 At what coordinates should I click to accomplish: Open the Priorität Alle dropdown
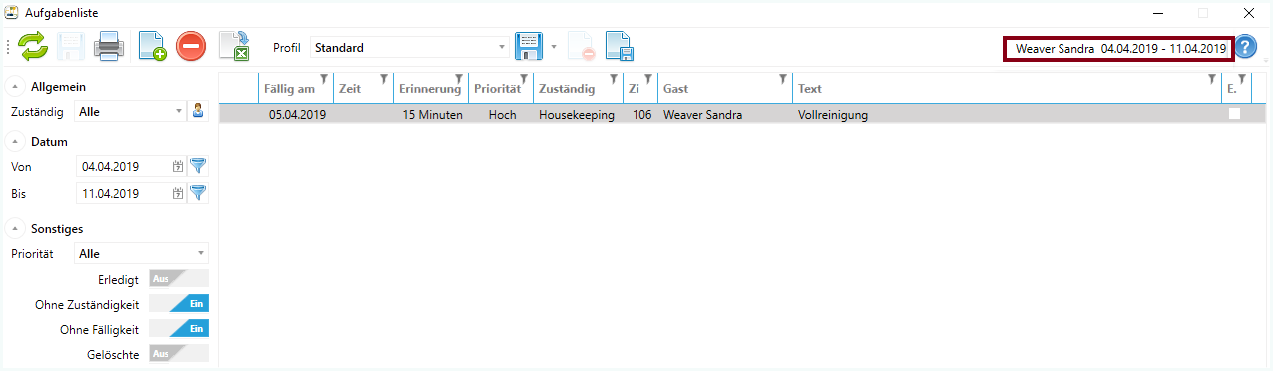coord(142,254)
